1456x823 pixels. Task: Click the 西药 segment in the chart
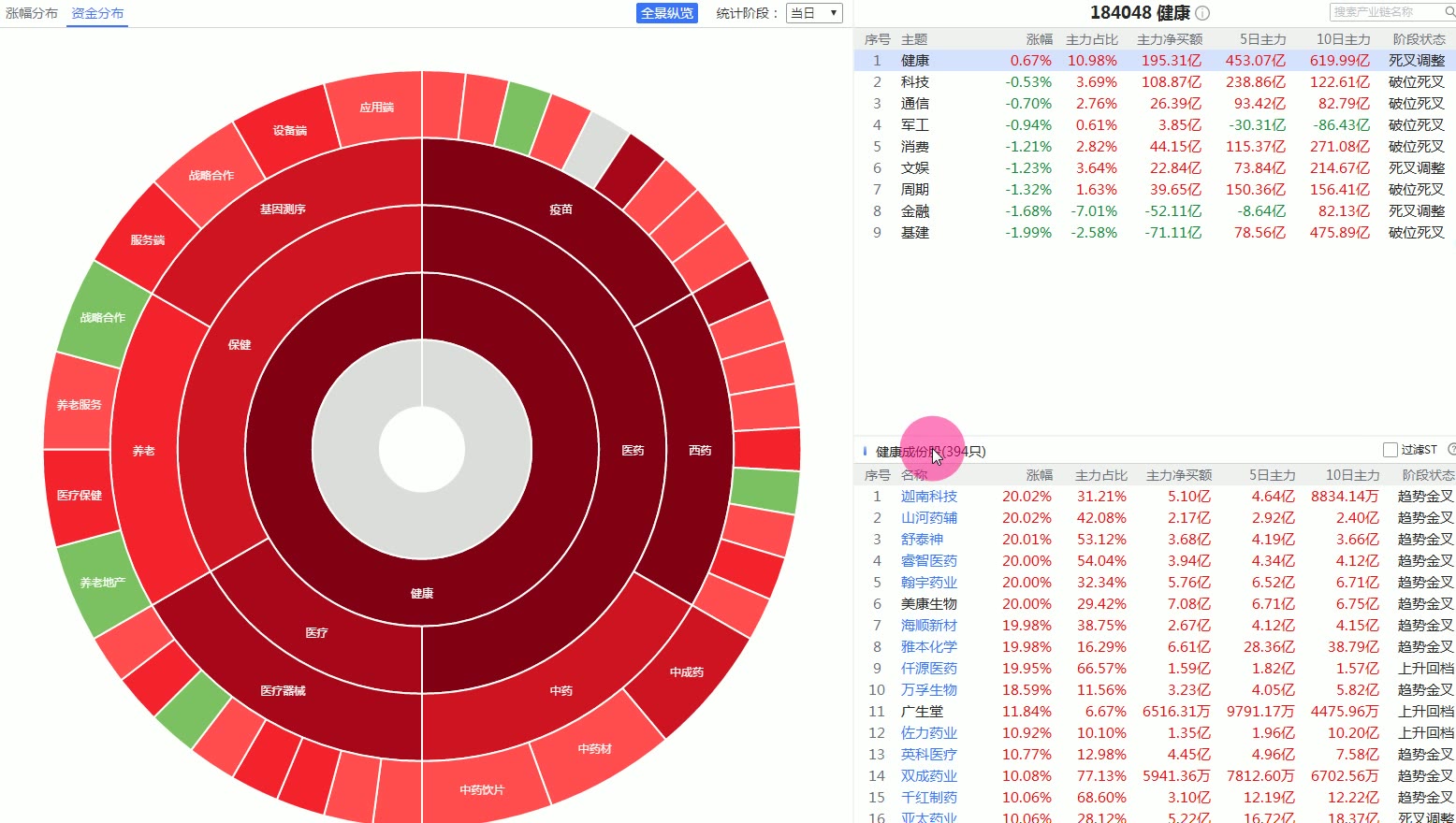coord(700,450)
